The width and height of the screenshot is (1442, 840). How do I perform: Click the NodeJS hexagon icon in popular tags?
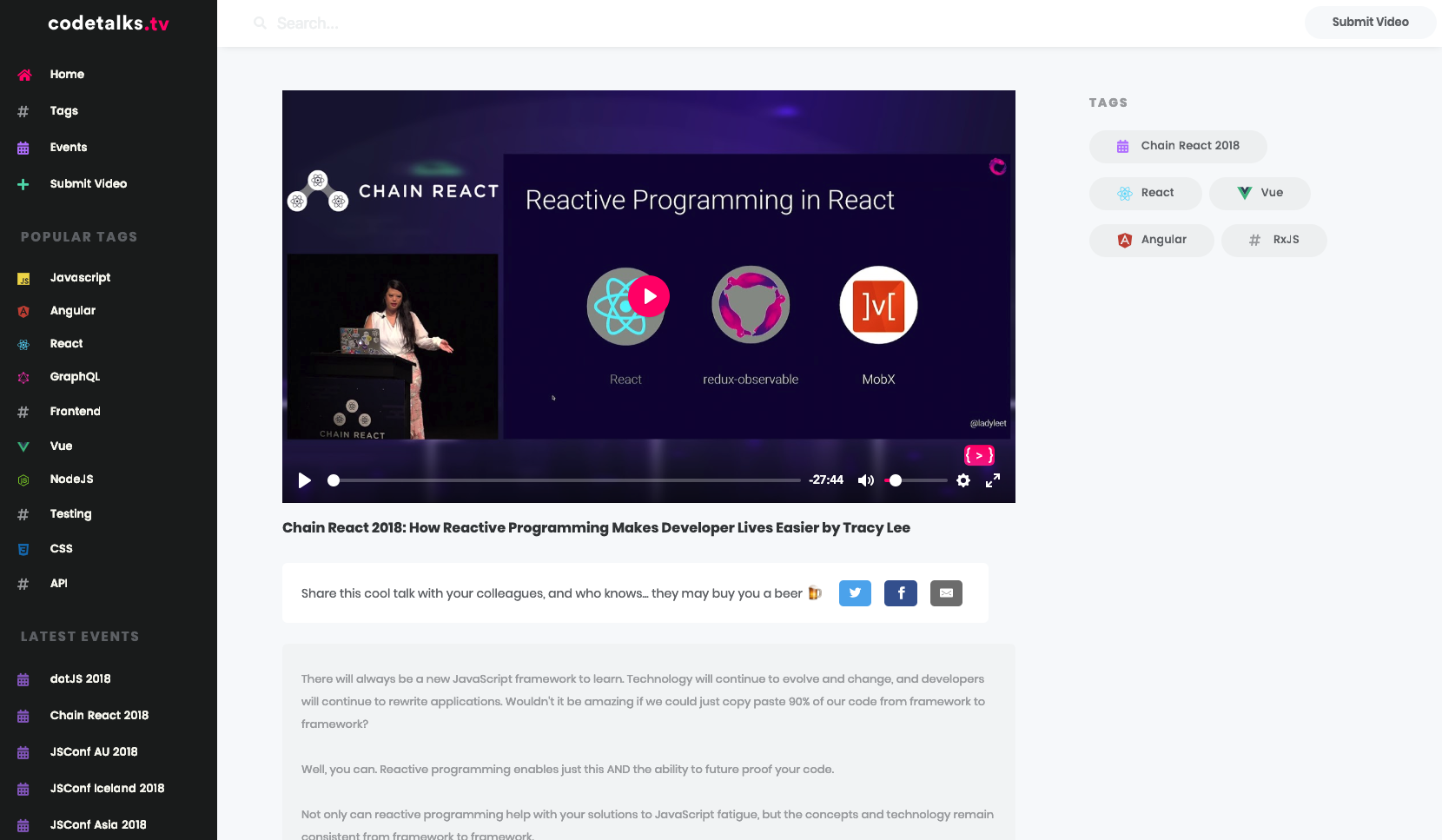(23, 480)
